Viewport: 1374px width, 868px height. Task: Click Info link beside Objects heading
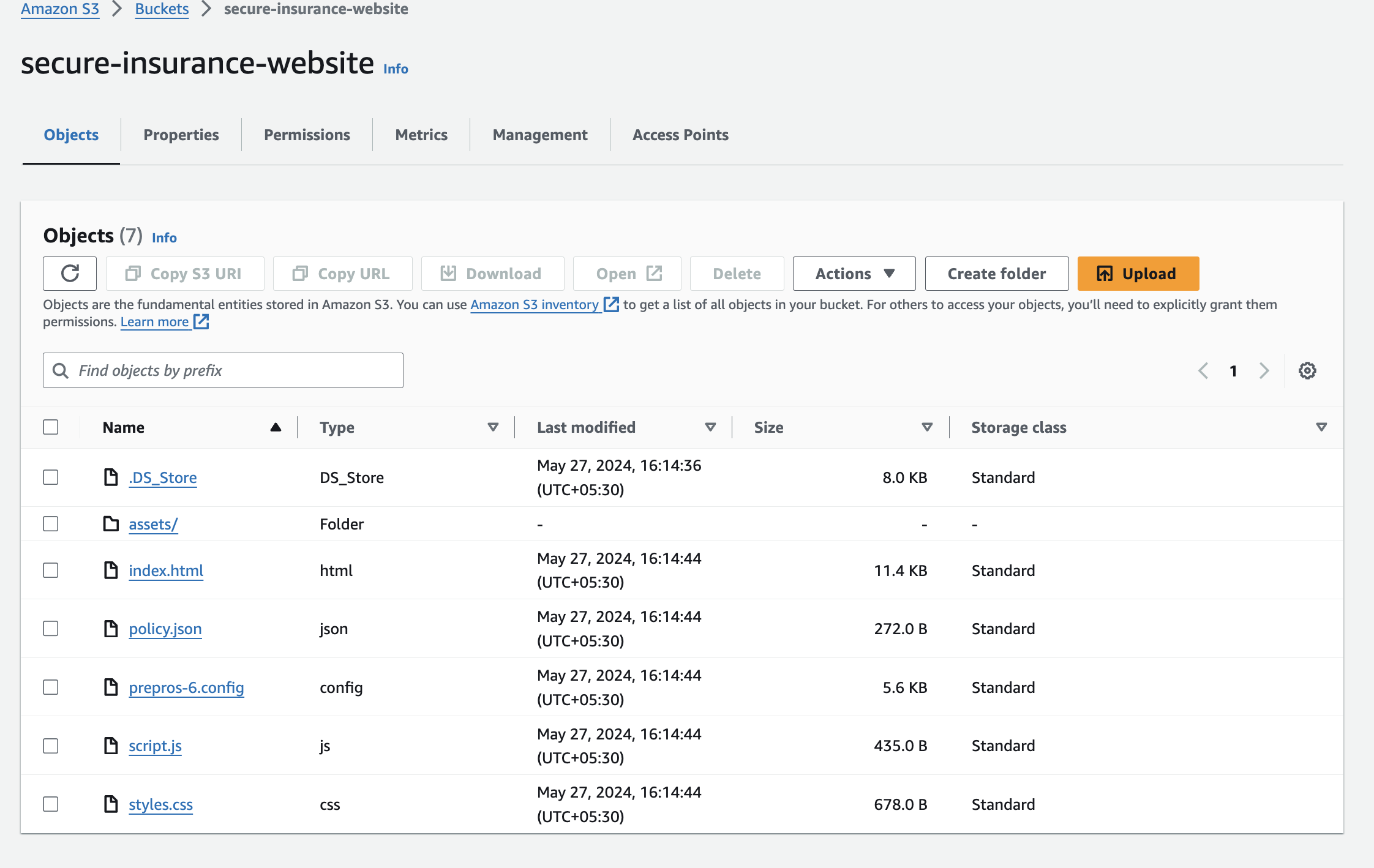164,238
